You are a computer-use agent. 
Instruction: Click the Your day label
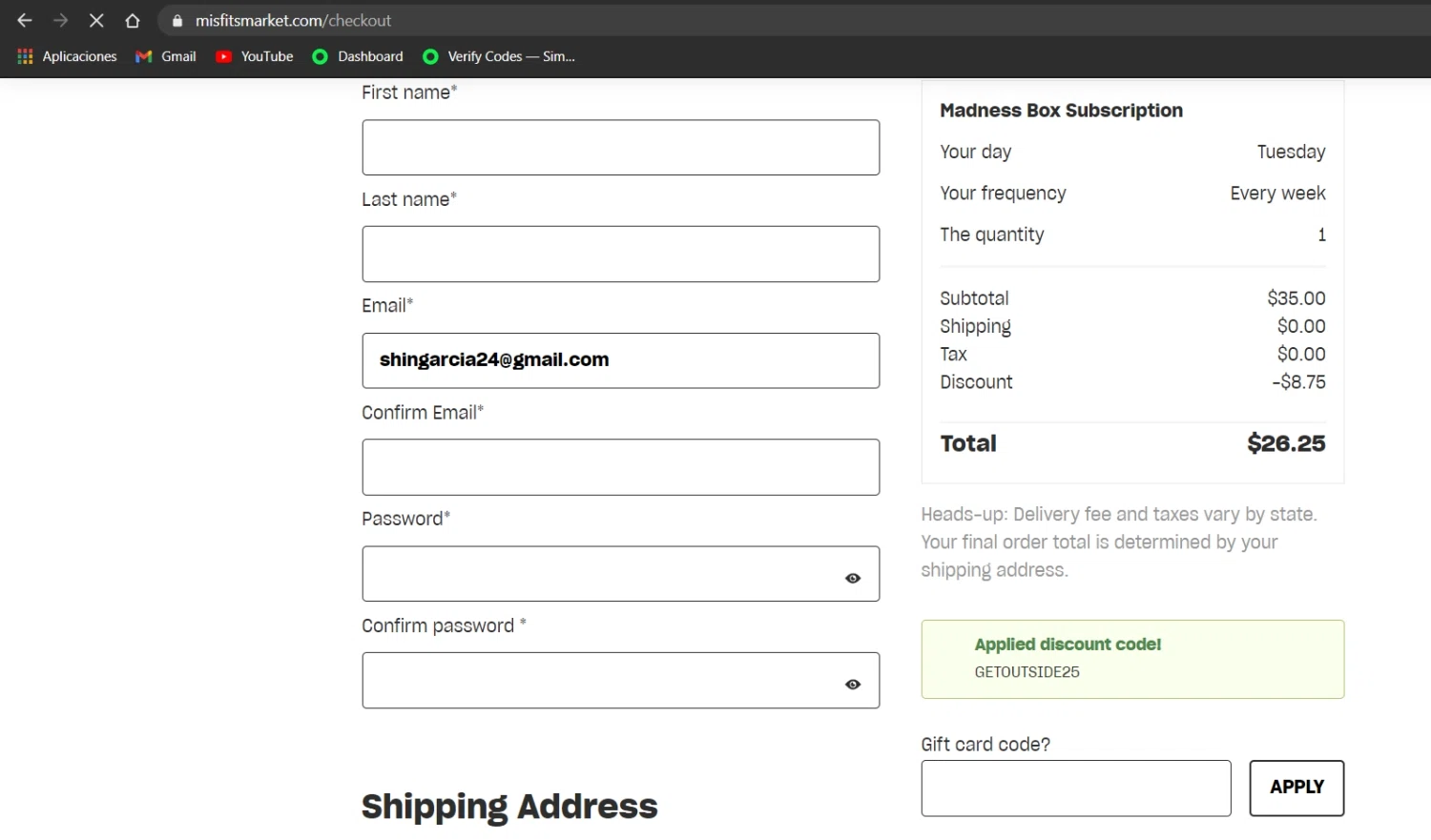[x=975, y=152]
